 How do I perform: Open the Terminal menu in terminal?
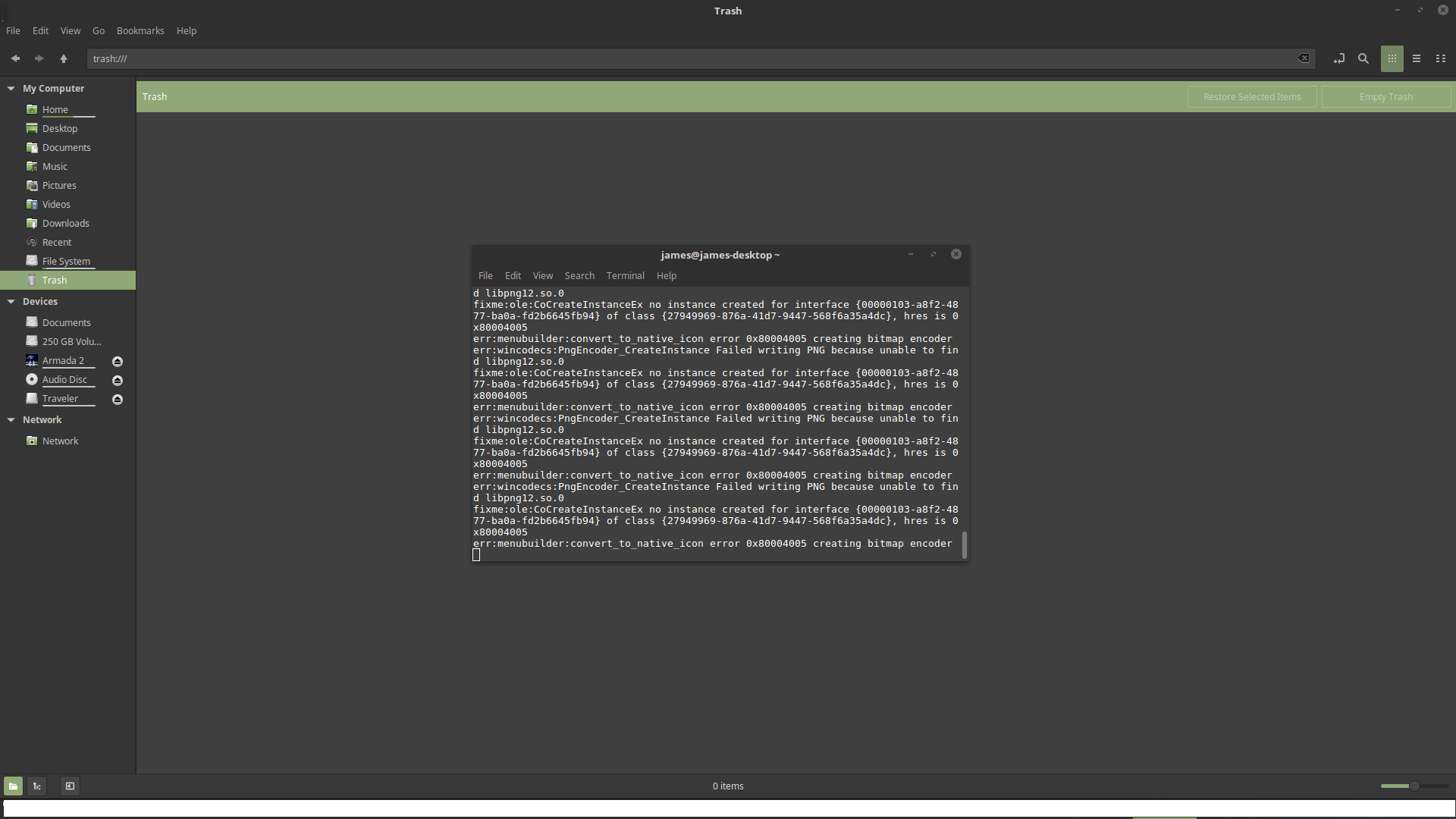coord(626,275)
